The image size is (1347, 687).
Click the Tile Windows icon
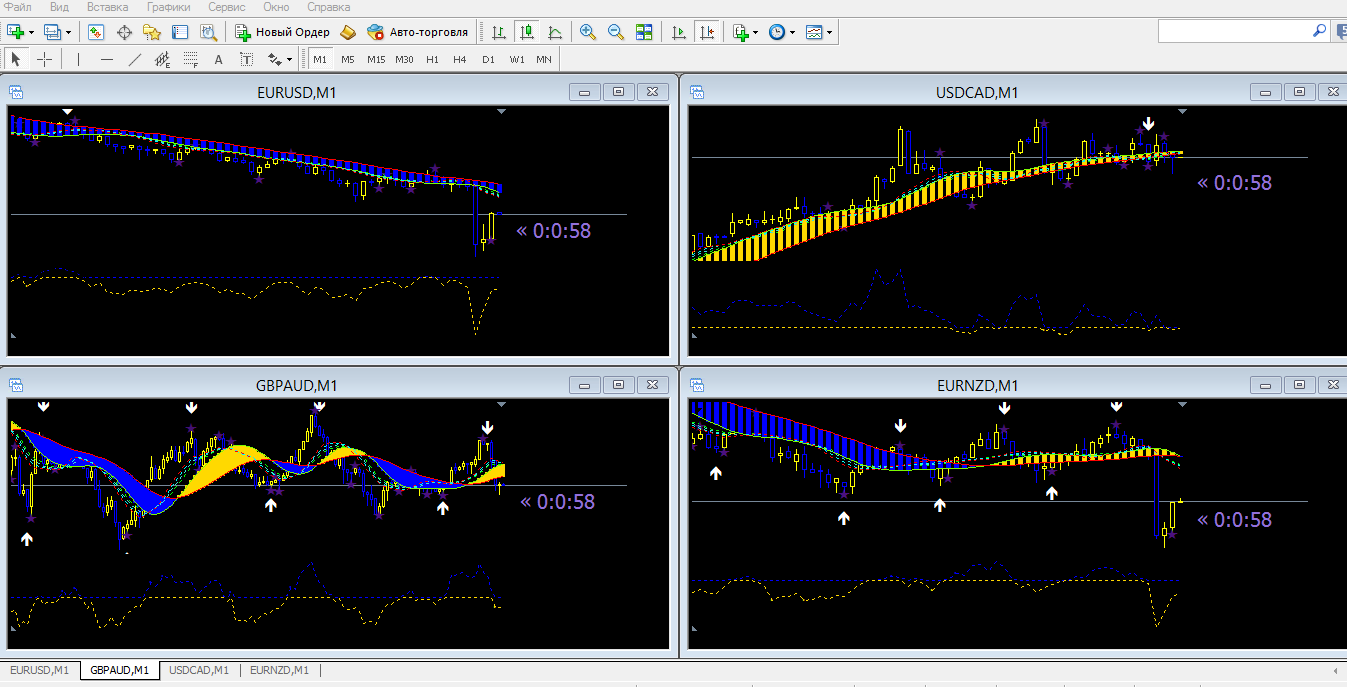pyautogui.click(x=644, y=32)
